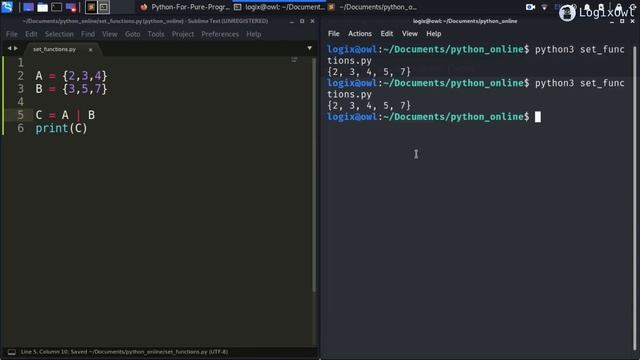
Task: Open Sublime Text Find menu
Action: click(x=88, y=34)
